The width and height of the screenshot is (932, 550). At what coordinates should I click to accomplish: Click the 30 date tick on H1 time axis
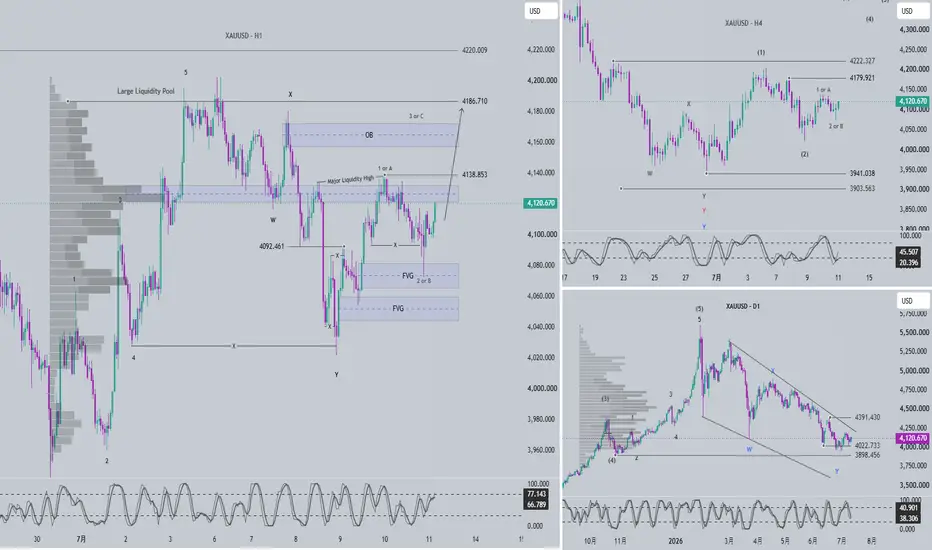pyautogui.click(x=37, y=539)
